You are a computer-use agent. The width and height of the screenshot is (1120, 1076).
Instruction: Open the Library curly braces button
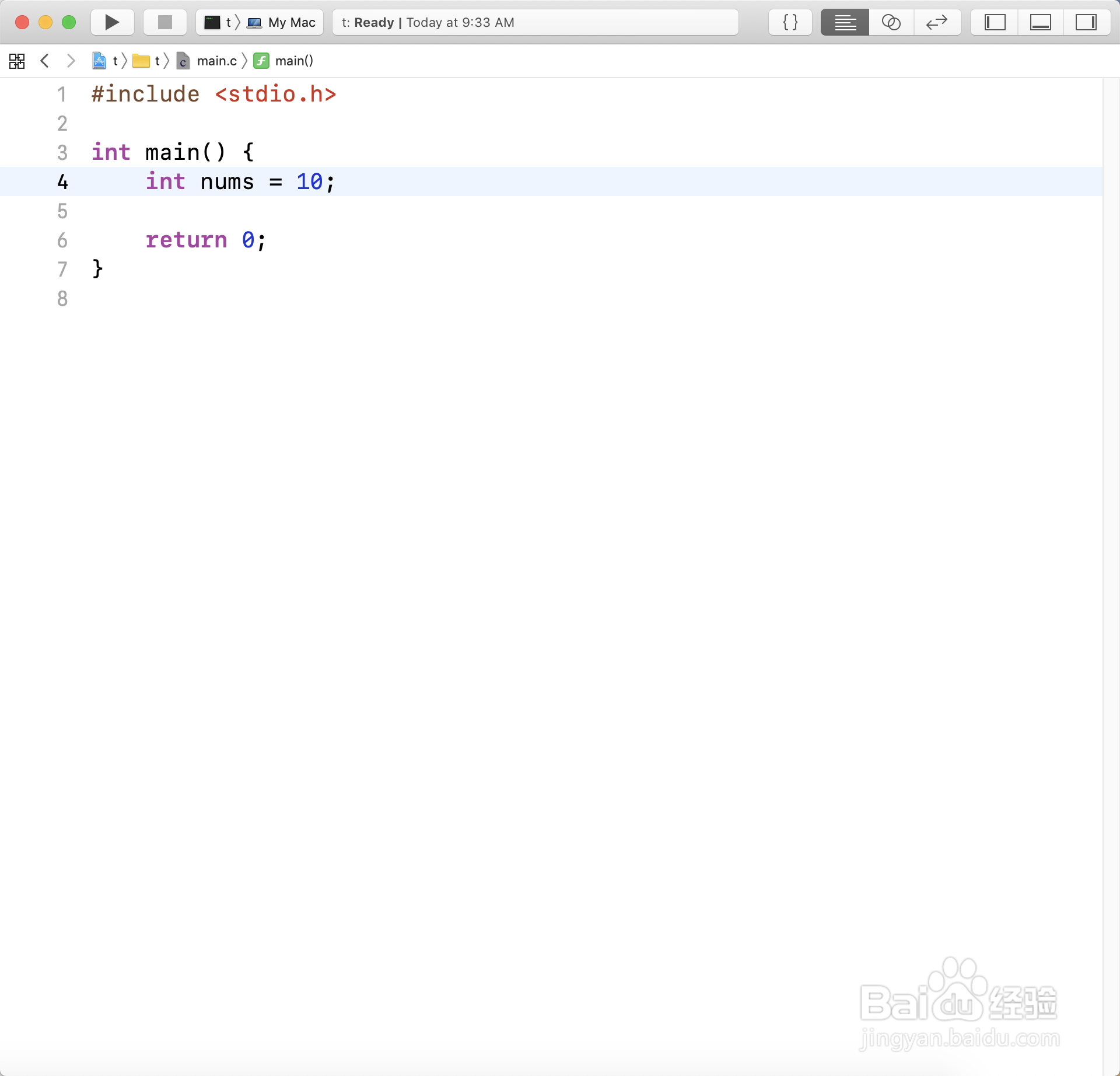click(790, 22)
